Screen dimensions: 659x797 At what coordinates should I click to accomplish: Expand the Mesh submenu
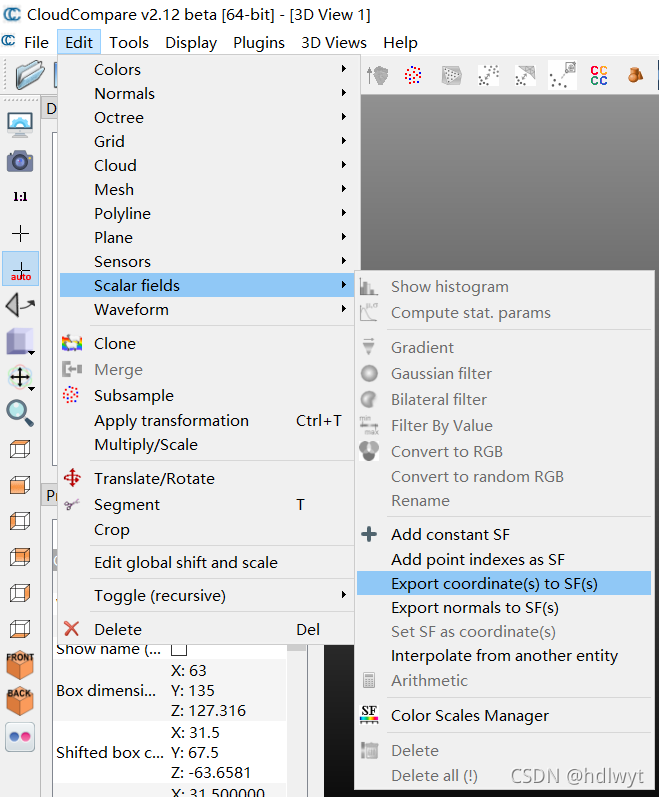coord(206,189)
